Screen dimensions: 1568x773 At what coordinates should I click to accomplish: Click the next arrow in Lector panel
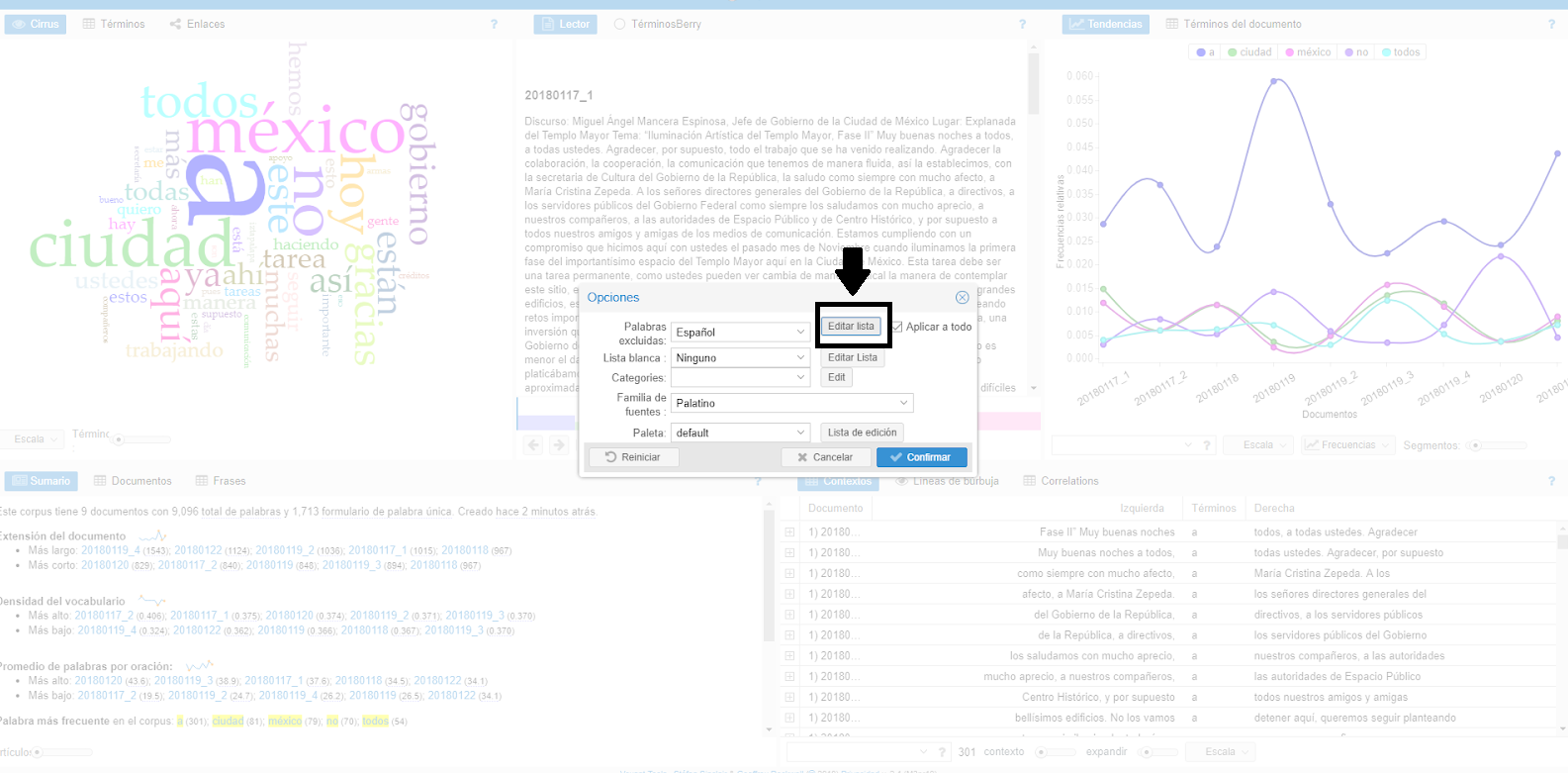click(x=559, y=445)
